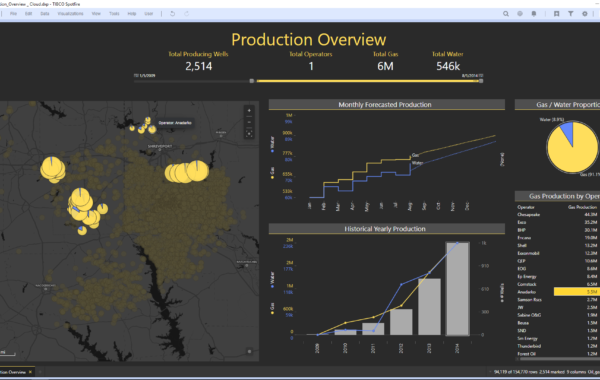Image resolution: width=600 pixels, height=380 pixels.
Task: Select the 2014 bar in Historical Yearly Production
Action: click(457, 289)
